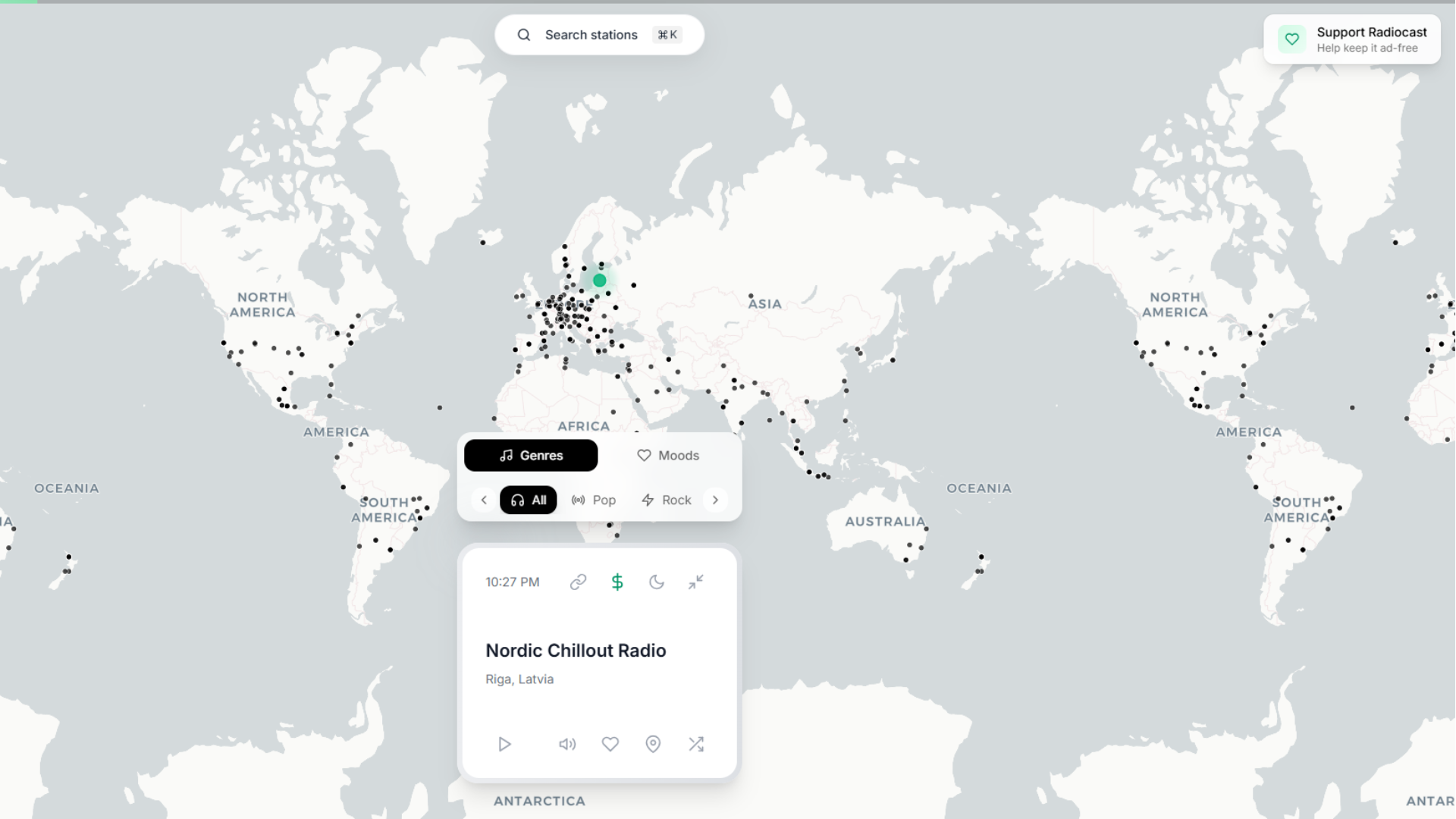1456x819 pixels.
Task: Click the green dollar sign icon
Action: click(x=617, y=582)
